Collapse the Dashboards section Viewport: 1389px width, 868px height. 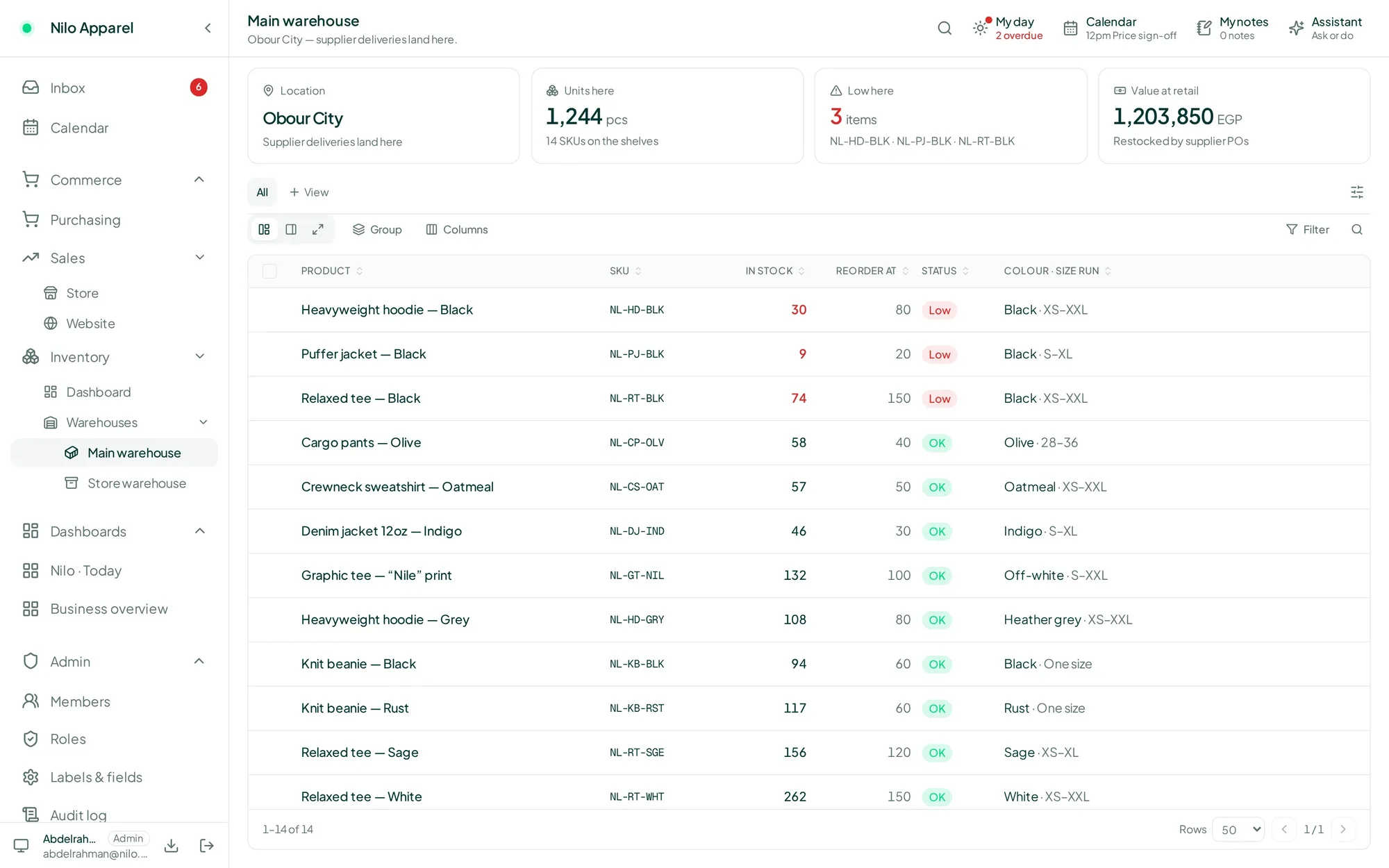click(x=200, y=531)
